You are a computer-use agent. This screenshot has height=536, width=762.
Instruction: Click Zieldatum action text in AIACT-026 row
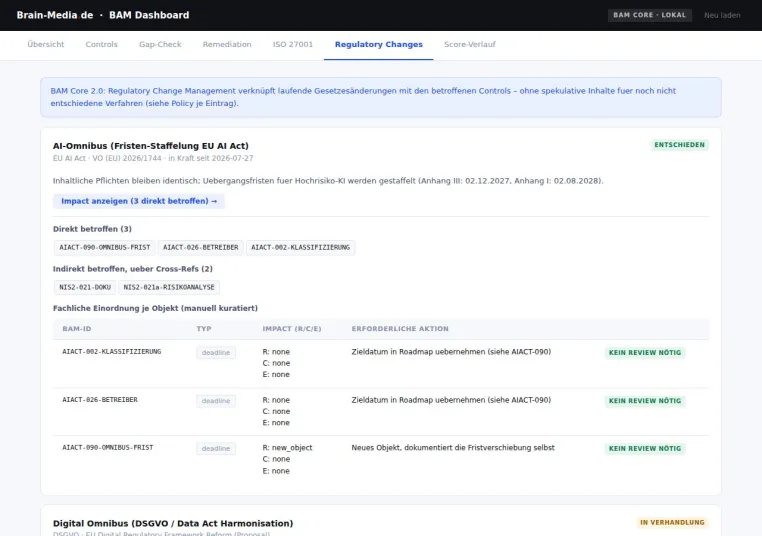[x=451, y=399]
